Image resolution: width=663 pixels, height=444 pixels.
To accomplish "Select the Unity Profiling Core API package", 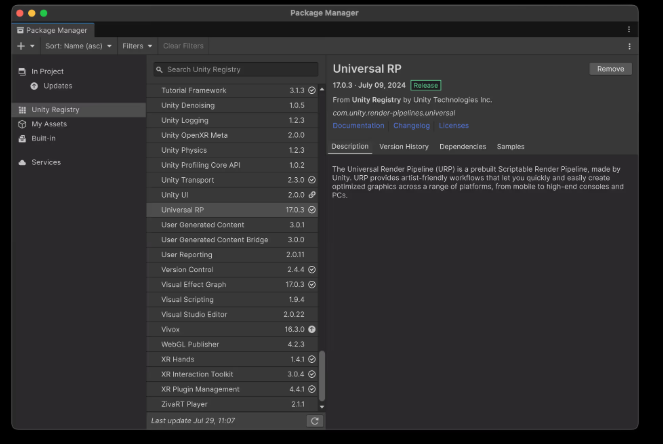I will pyautogui.click(x=233, y=165).
